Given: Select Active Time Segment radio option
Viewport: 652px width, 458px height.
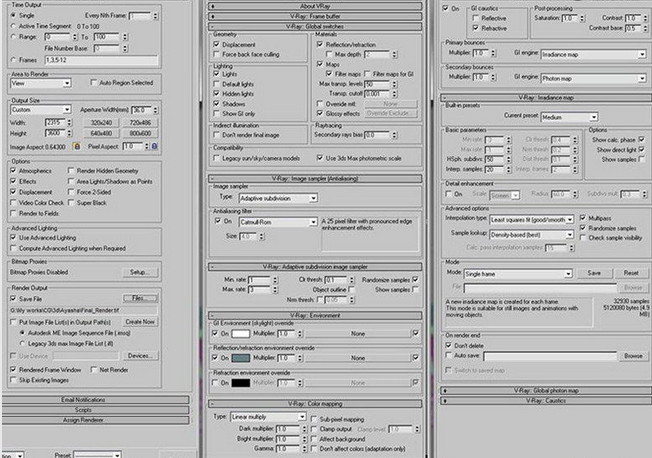Looking at the screenshot, I should 13,26.
